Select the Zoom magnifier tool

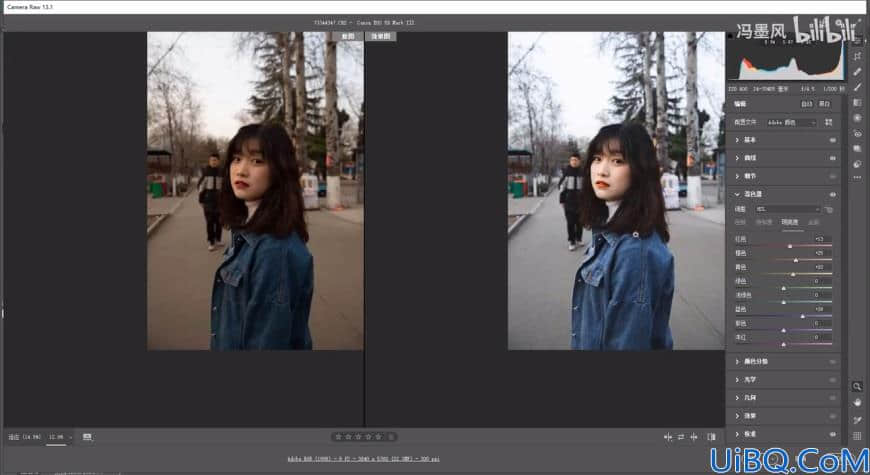pos(857,386)
